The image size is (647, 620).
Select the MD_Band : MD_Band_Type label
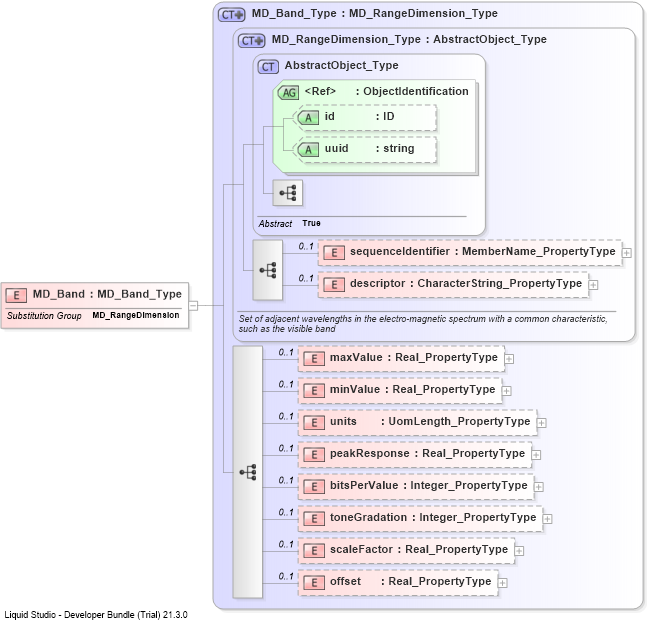107,294
